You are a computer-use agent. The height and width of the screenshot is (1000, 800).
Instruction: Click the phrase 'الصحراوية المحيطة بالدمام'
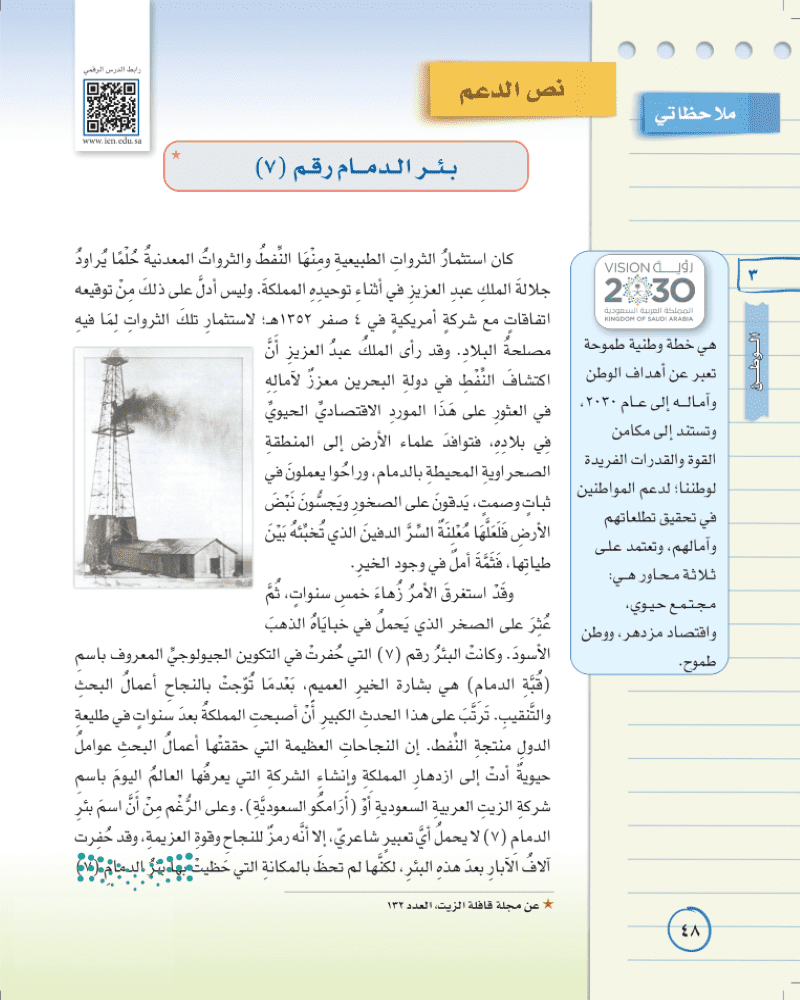pyautogui.click(x=466, y=473)
